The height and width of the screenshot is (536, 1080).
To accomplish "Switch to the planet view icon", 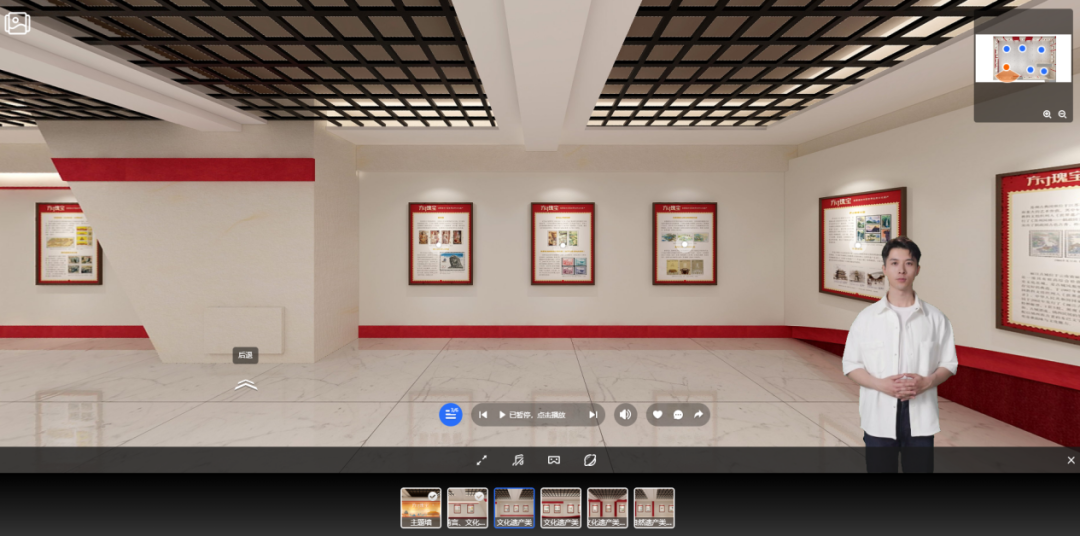I will [590, 460].
